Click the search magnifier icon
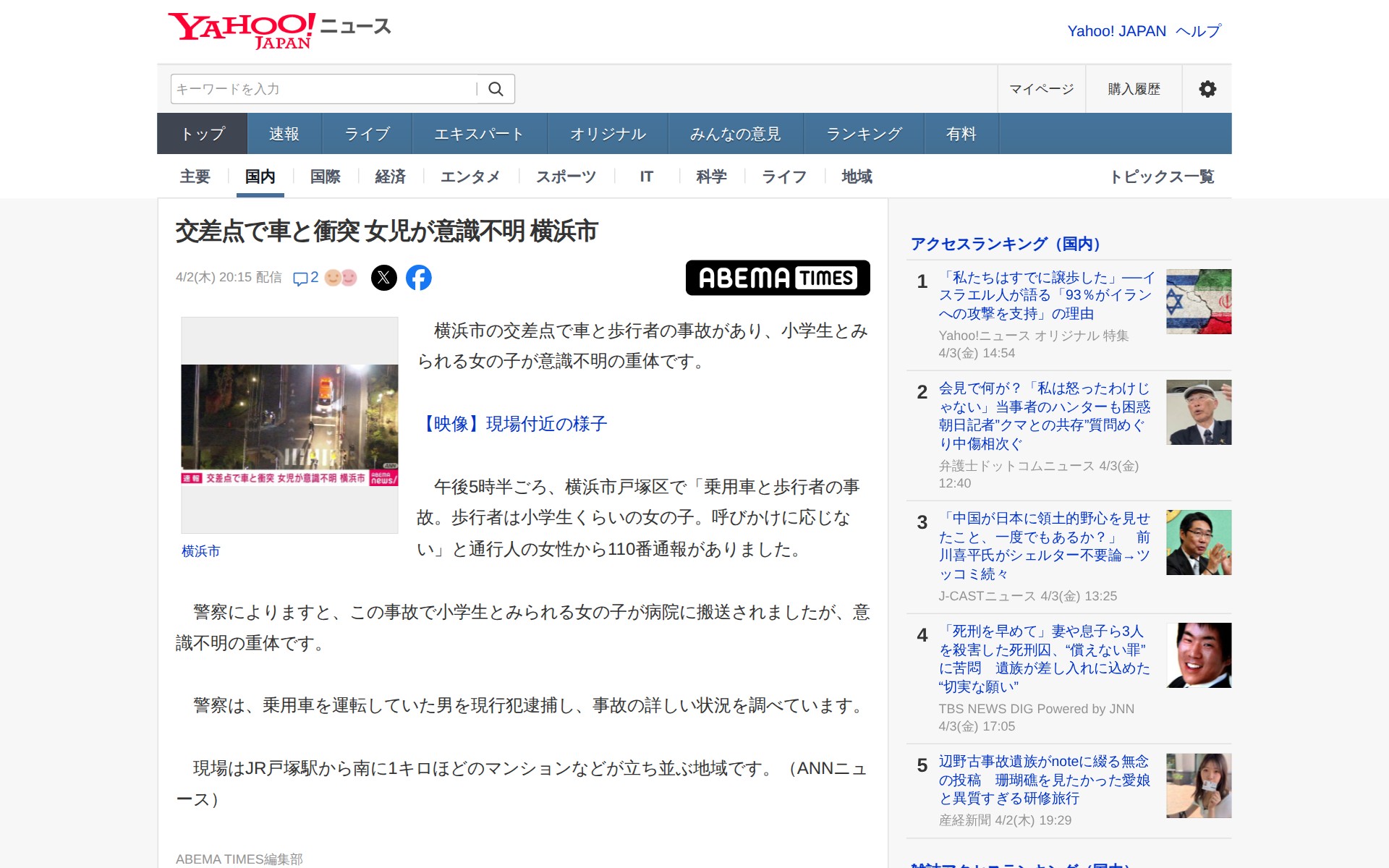 tap(496, 89)
